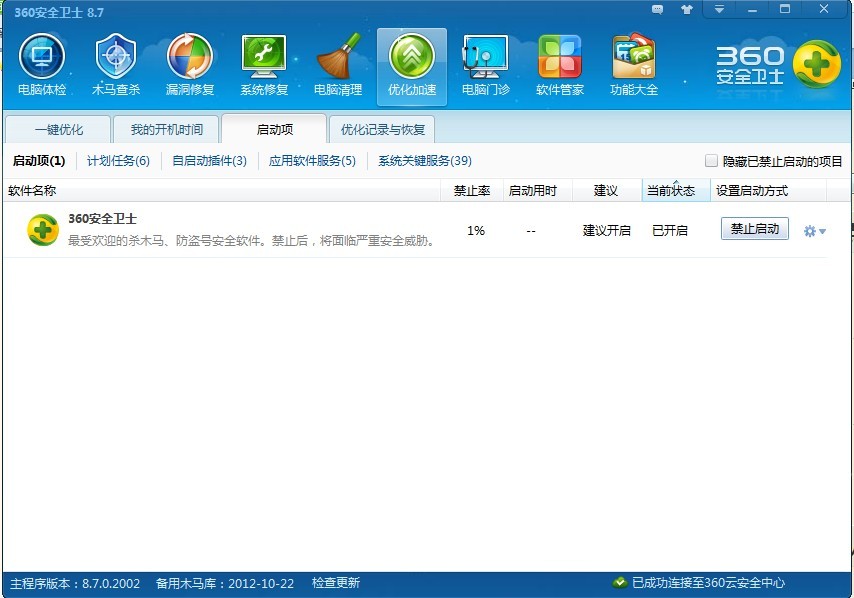Image resolution: width=854 pixels, height=598 pixels.
Task: Click 禁止启动 button for 360安全卫士
Action: pyautogui.click(x=755, y=229)
